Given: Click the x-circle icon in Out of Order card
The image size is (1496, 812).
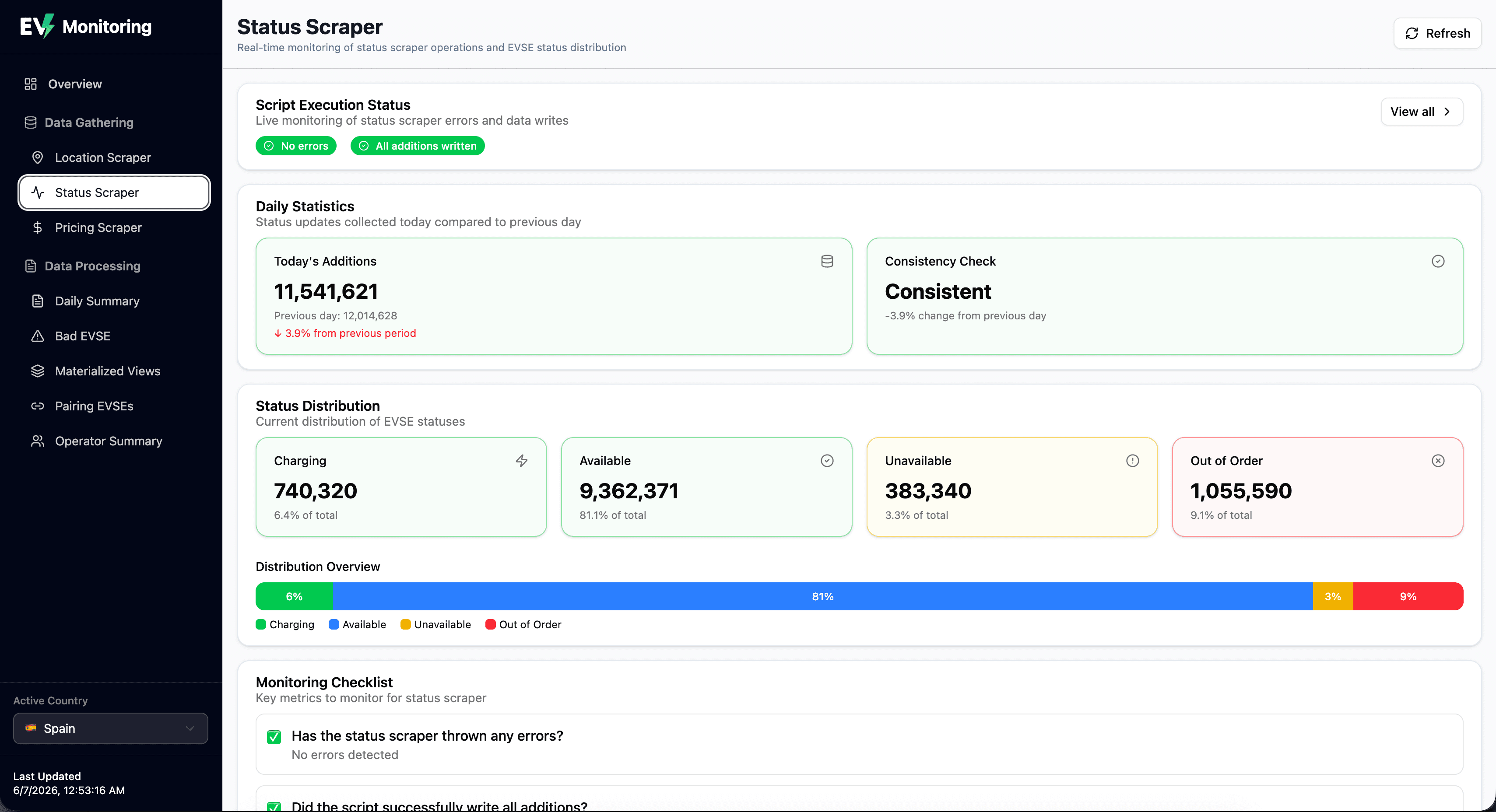Looking at the screenshot, I should [1438, 460].
